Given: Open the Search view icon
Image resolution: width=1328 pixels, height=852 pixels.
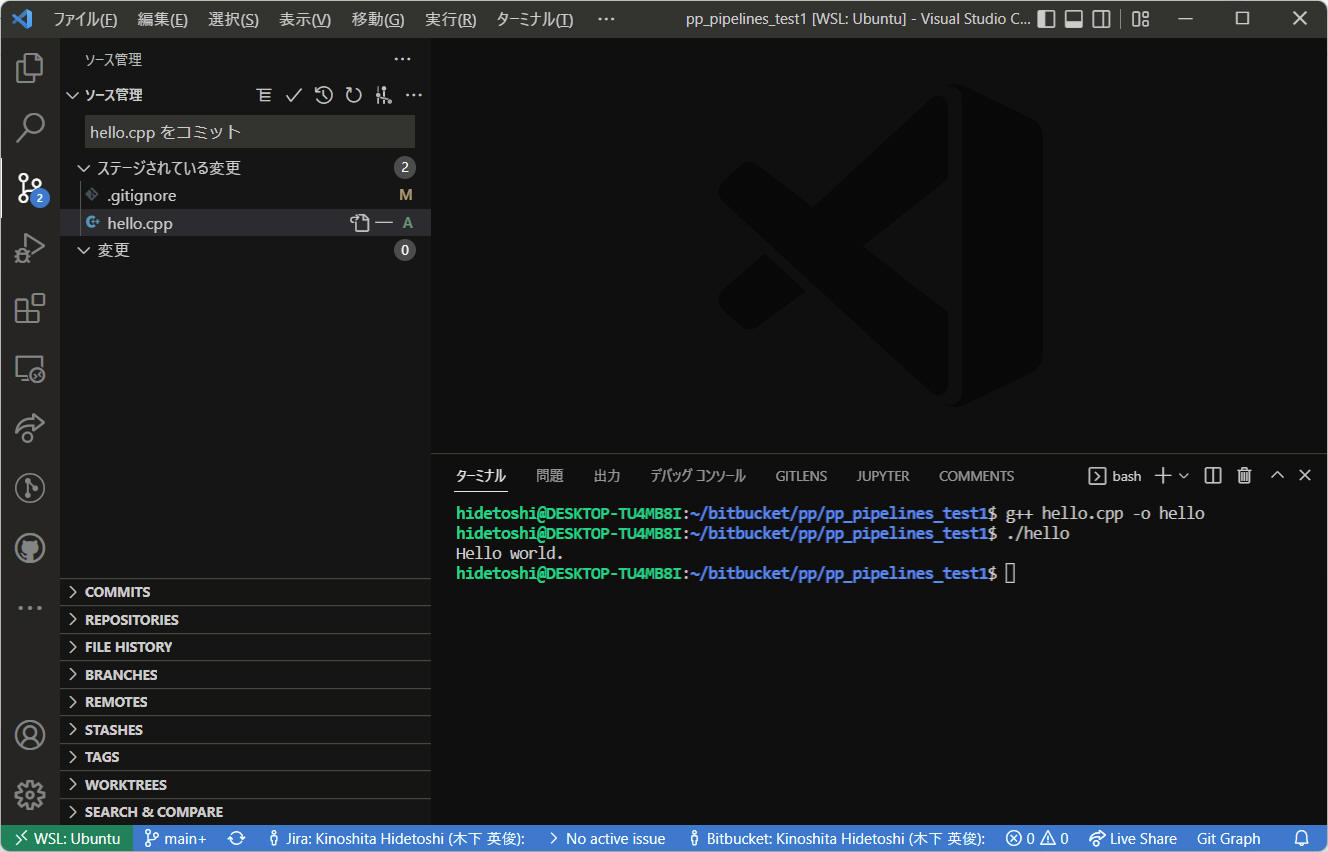Looking at the screenshot, I should point(30,127).
